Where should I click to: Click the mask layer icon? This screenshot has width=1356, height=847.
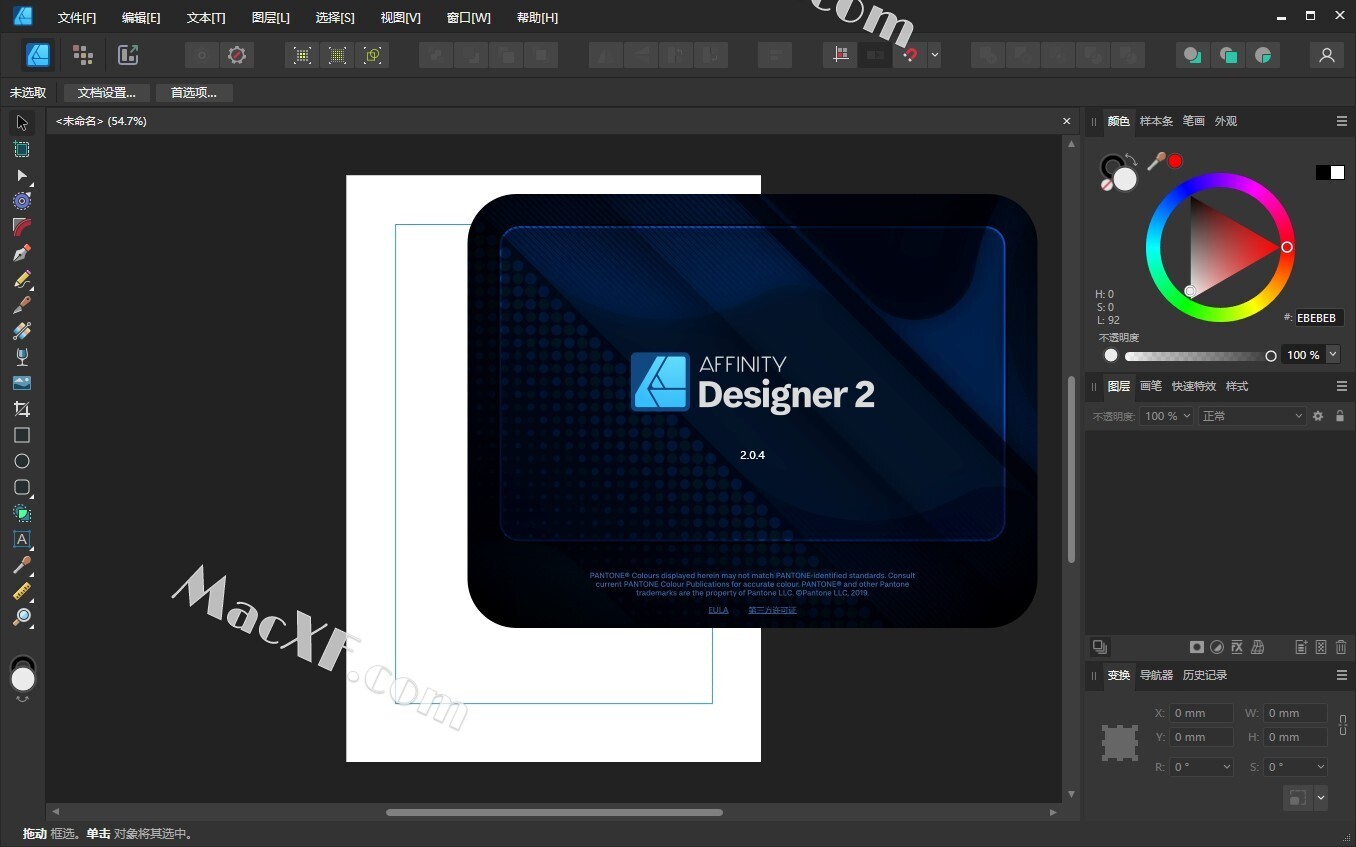click(x=1196, y=647)
